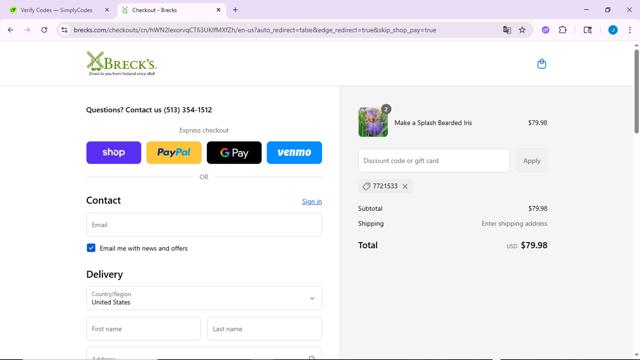Click the First name field
This screenshot has height=360, width=640.
143,329
